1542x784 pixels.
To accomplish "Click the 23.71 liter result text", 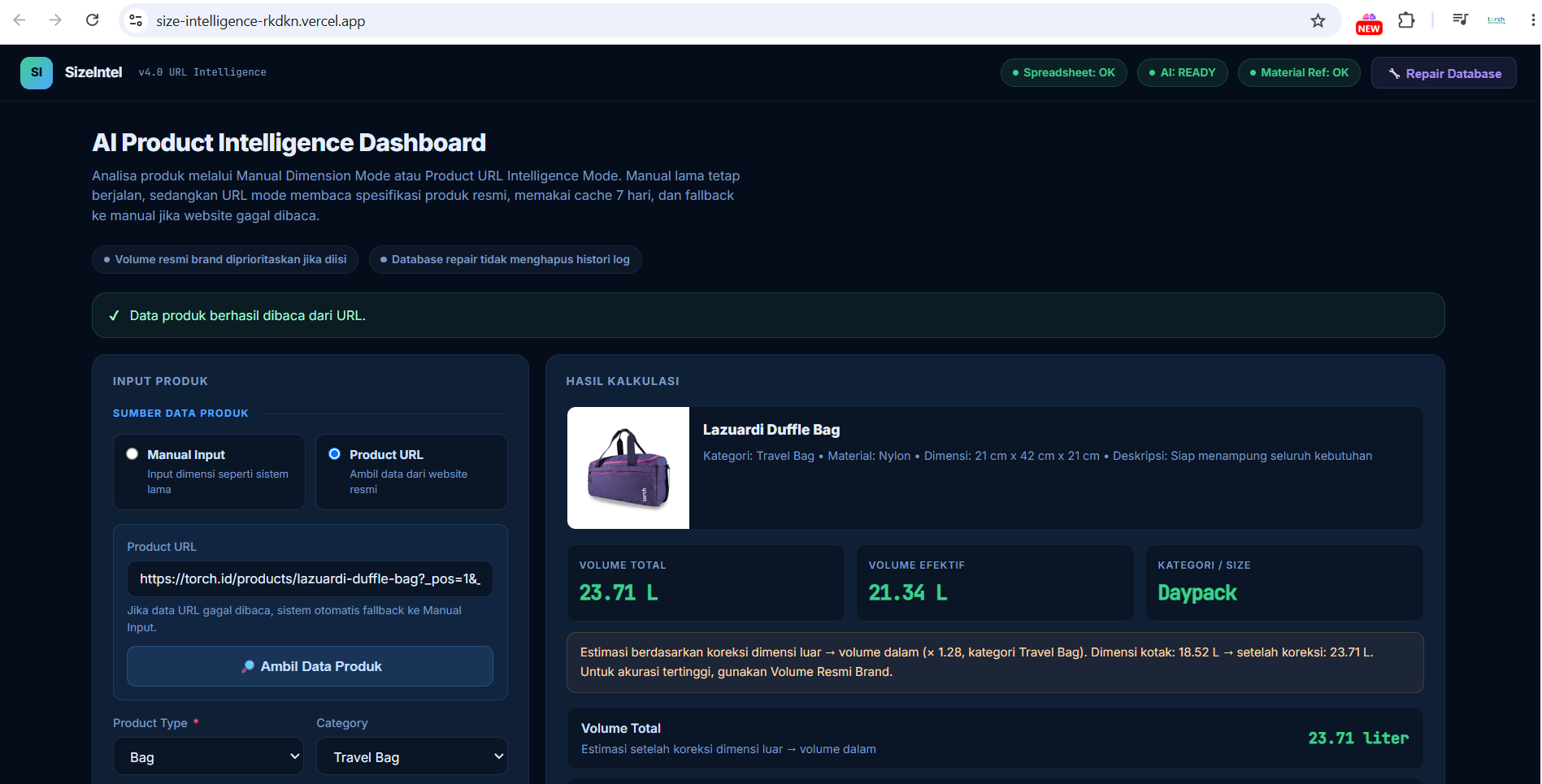I will (1358, 739).
